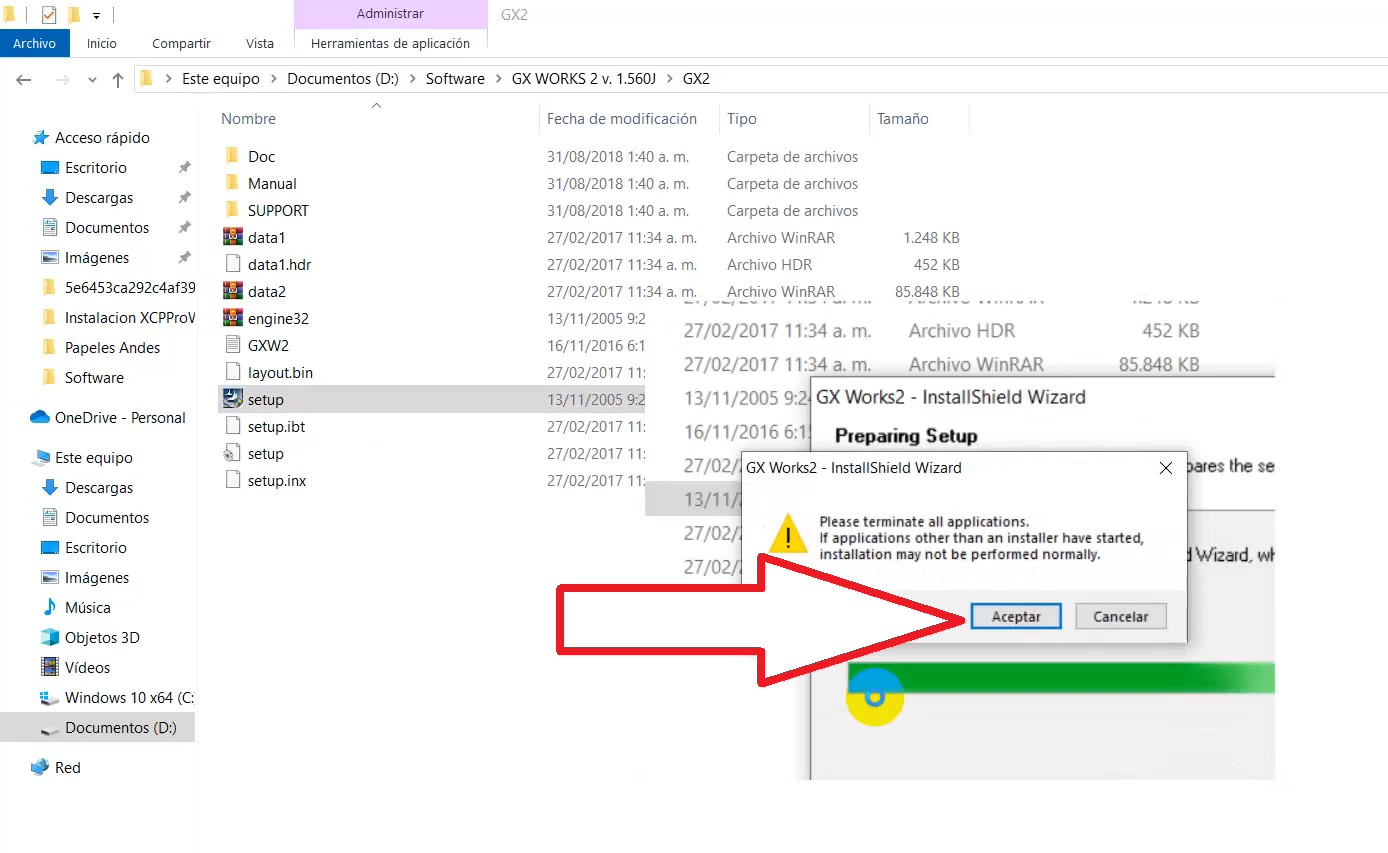Open the Instalacion XCPPro folder shortcut

tap(130, 318)
